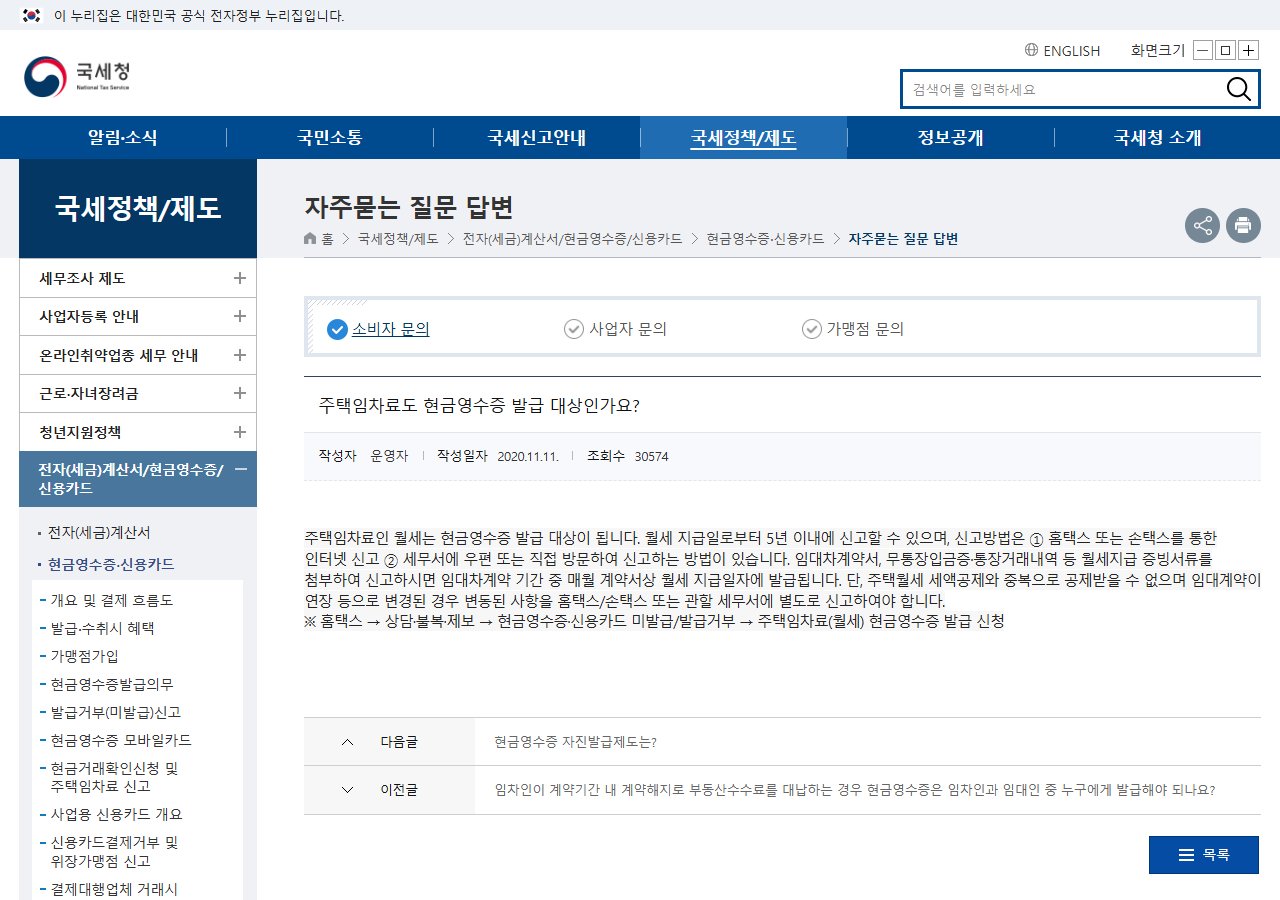The image size is (1280, 900).
Task: Decrease screen size with minus button
Action: coord(1203,50)
